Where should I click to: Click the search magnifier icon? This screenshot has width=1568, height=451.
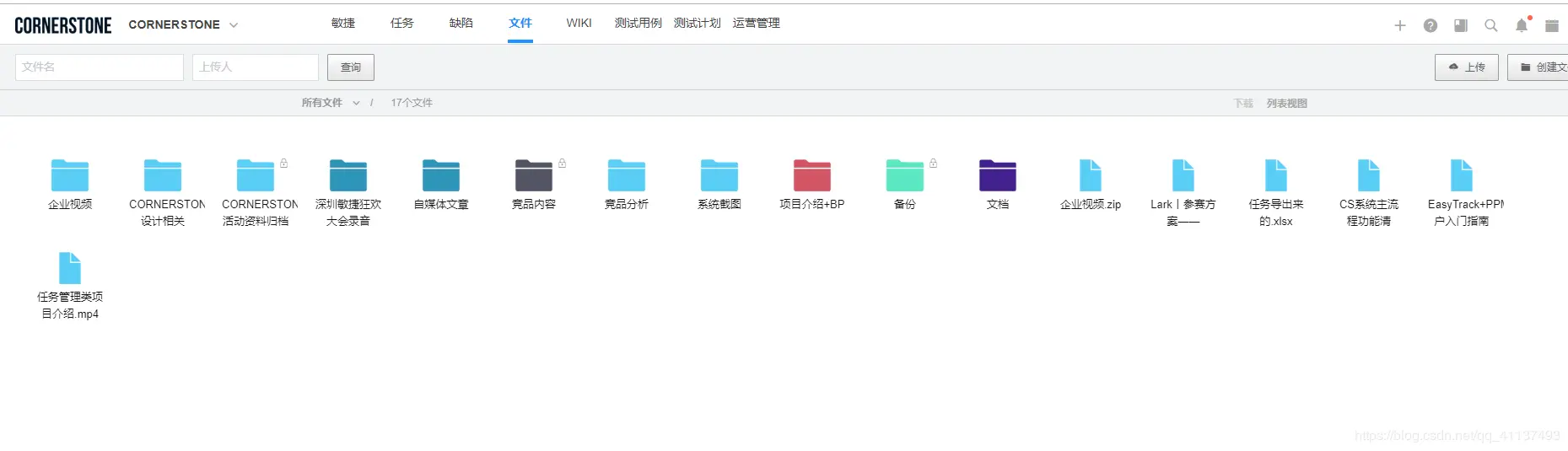(1491, 25)
